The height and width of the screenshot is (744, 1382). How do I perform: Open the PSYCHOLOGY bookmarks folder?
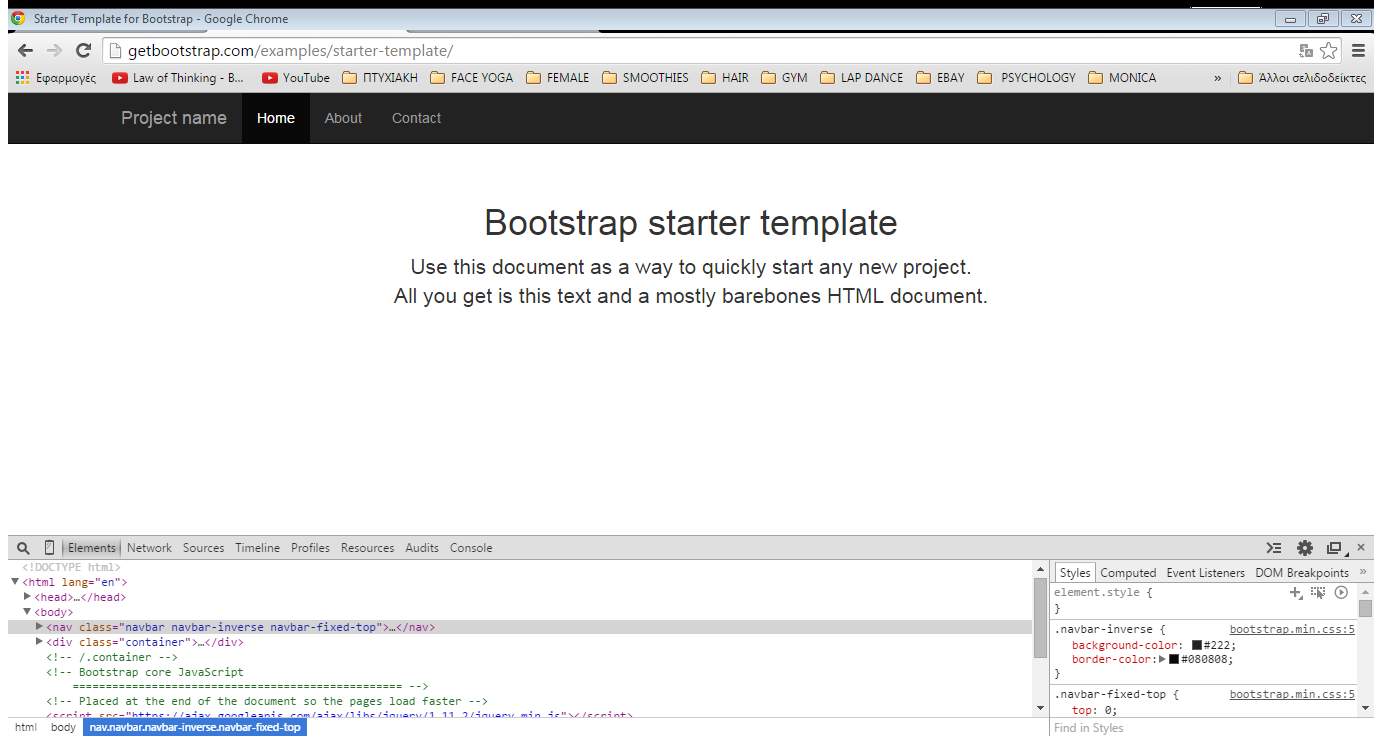pyautogui.click(x=1027, y=78)
